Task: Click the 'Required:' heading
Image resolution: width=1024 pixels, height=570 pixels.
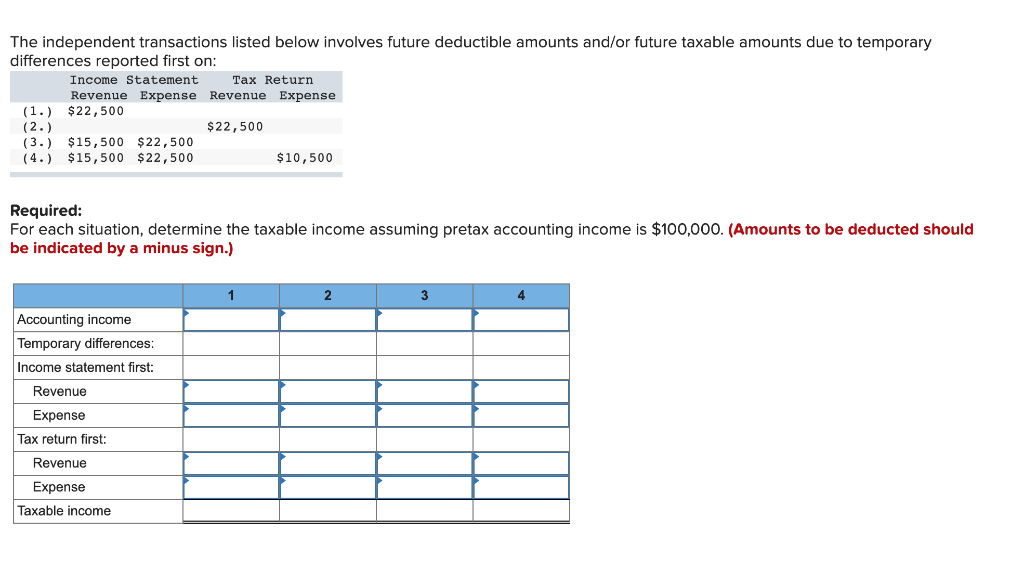Action: click(46, 211)
